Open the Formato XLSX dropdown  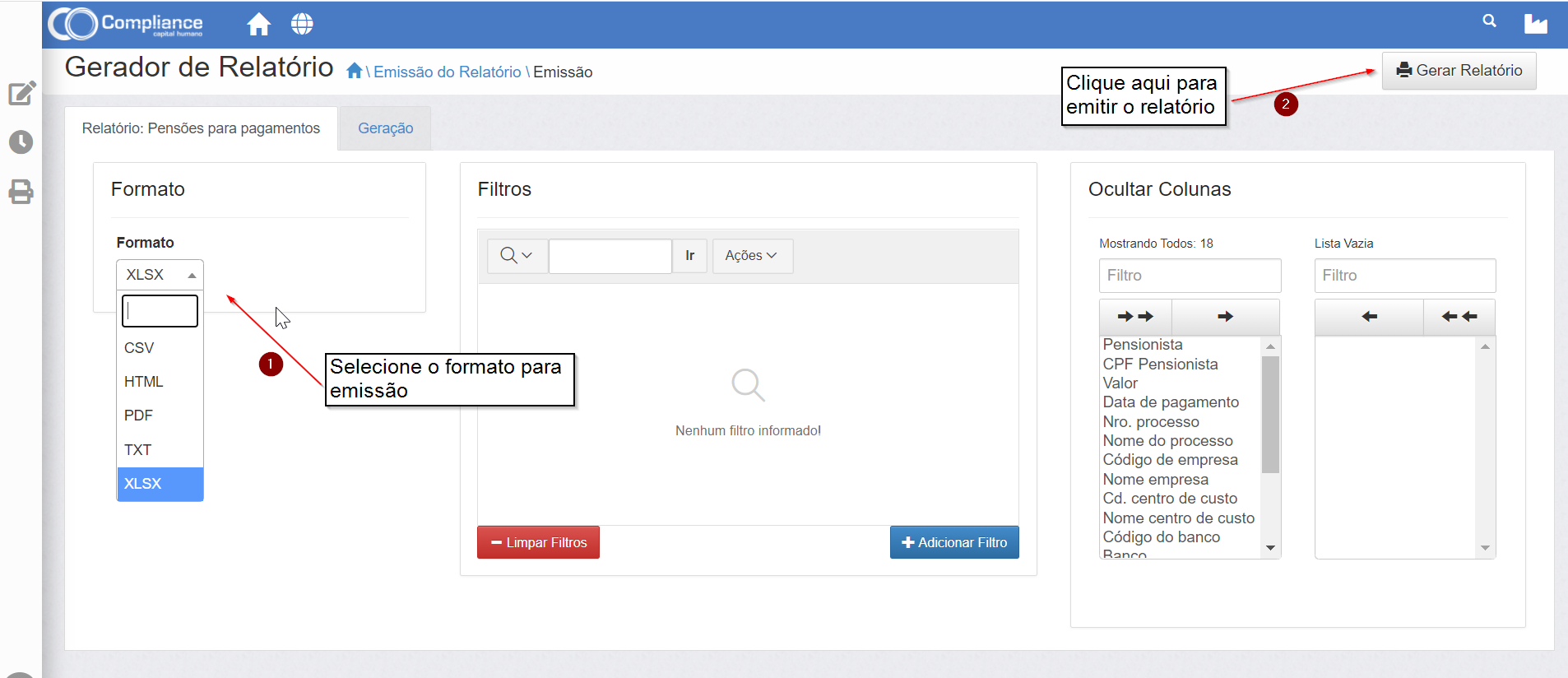tap(160, 275)
